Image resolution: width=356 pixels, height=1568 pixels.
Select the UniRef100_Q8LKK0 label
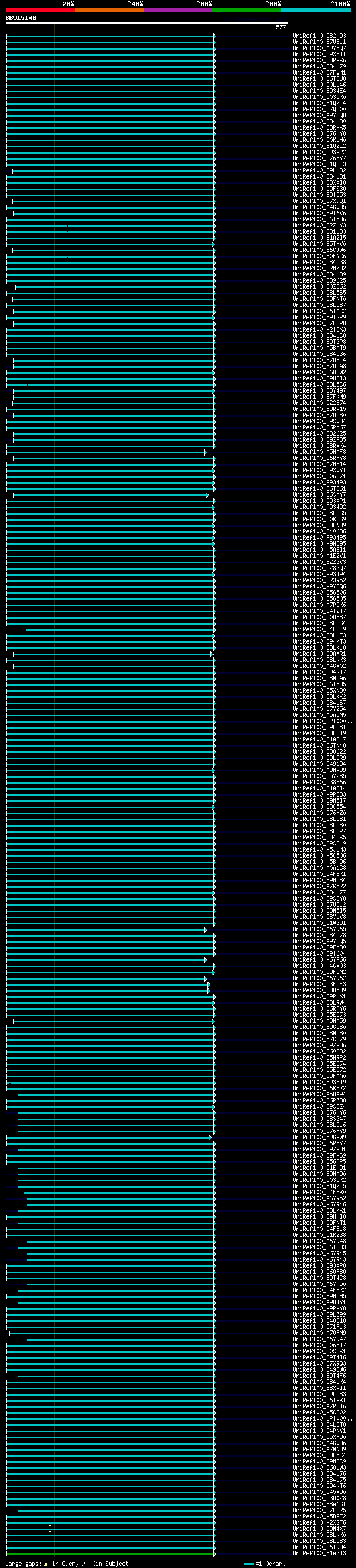[x=319, y=1535]
